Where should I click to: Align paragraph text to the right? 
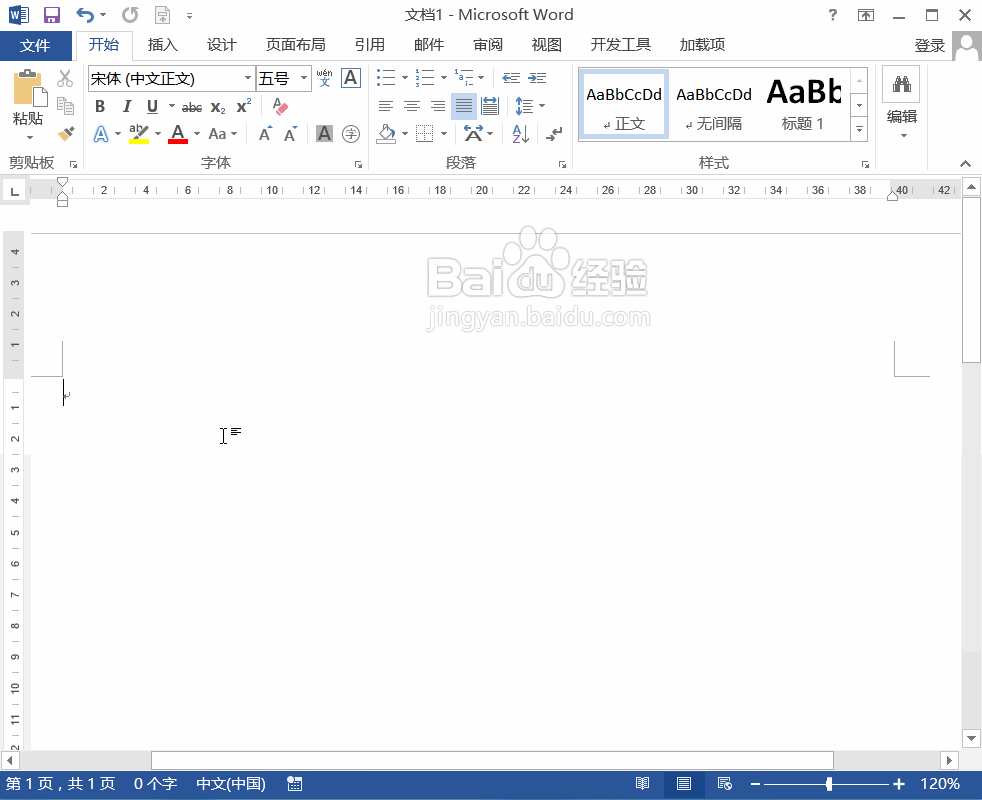[438, 106]
